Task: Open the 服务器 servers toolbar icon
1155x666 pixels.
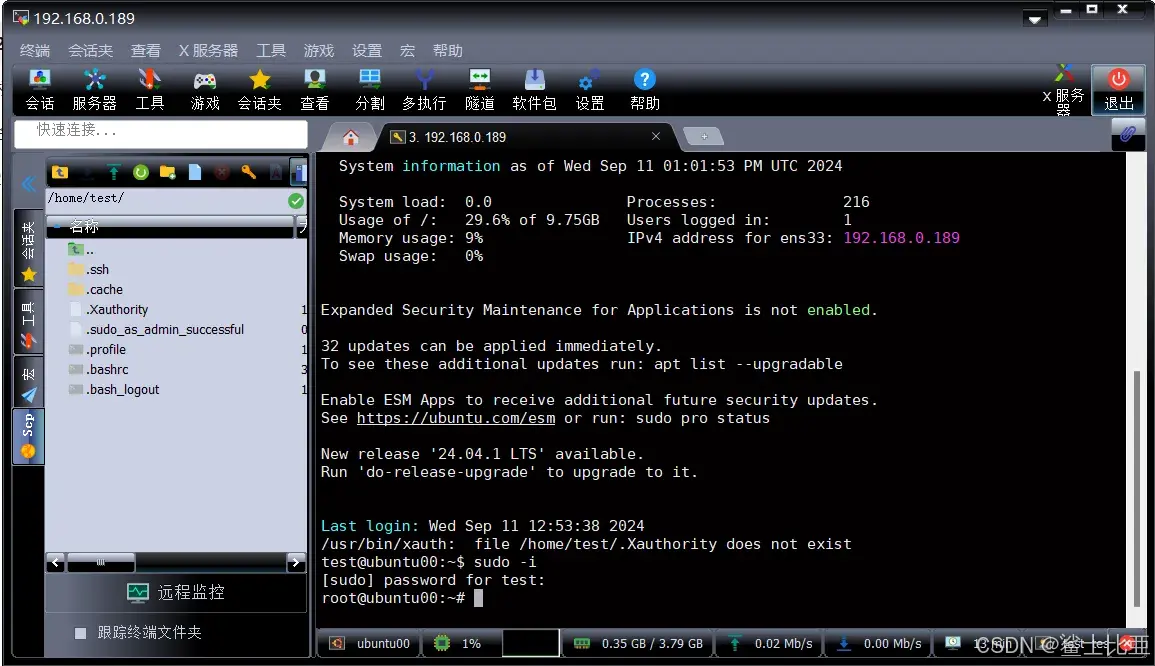Action: coord(94,88)
